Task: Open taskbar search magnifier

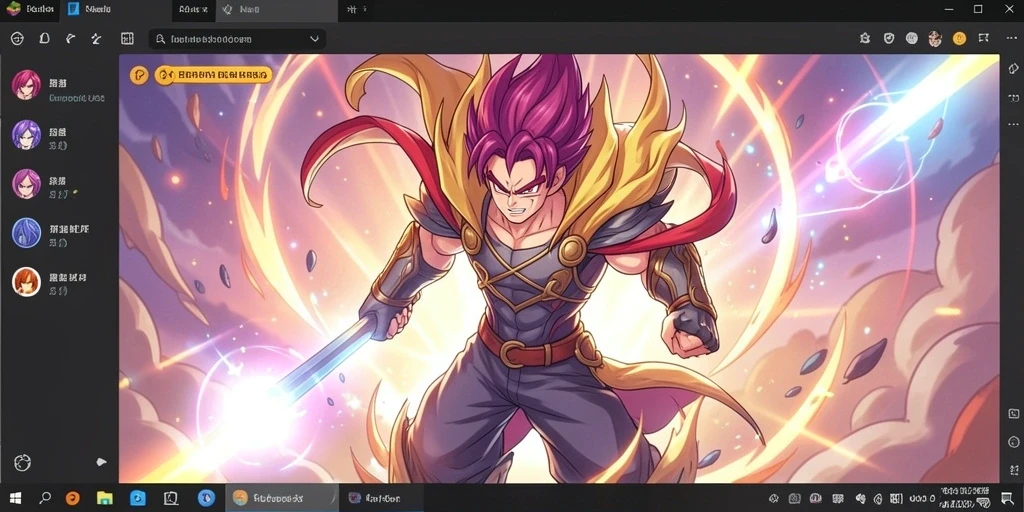Action: (44, 498)
